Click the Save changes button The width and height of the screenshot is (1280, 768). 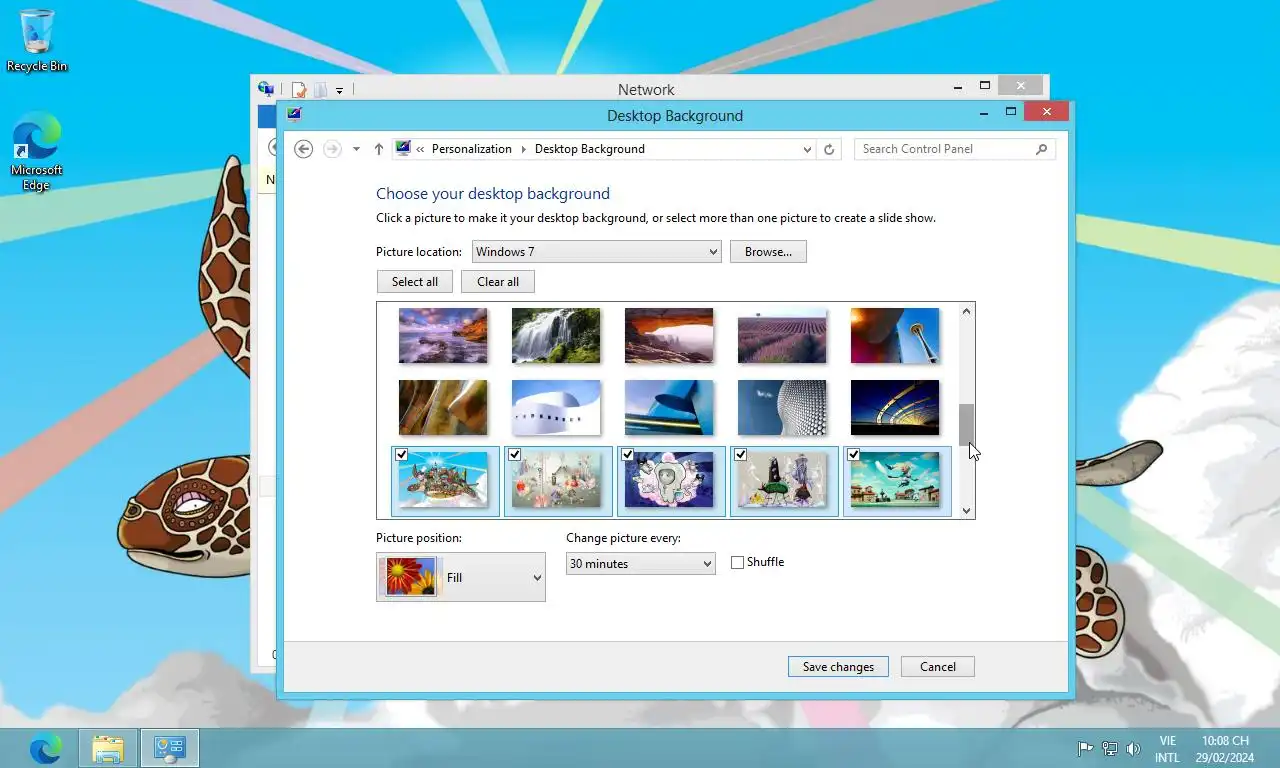[838, 667]
